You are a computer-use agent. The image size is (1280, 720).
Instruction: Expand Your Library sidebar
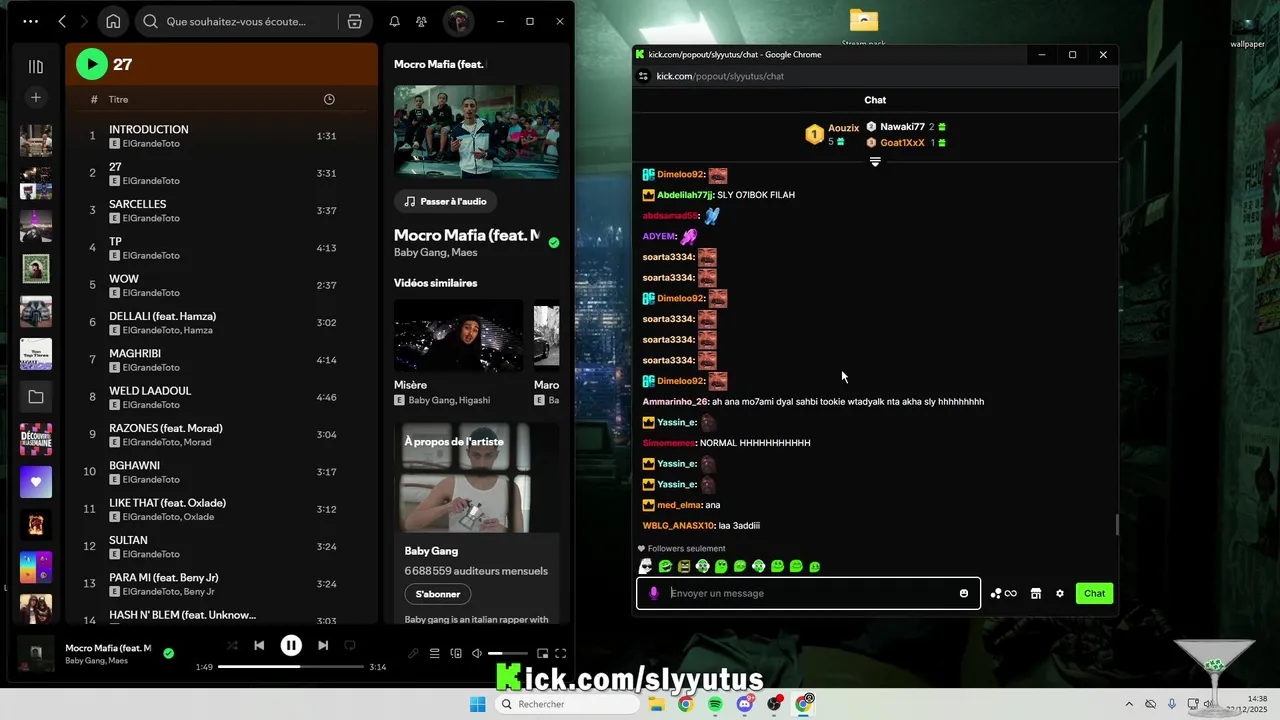36,66
